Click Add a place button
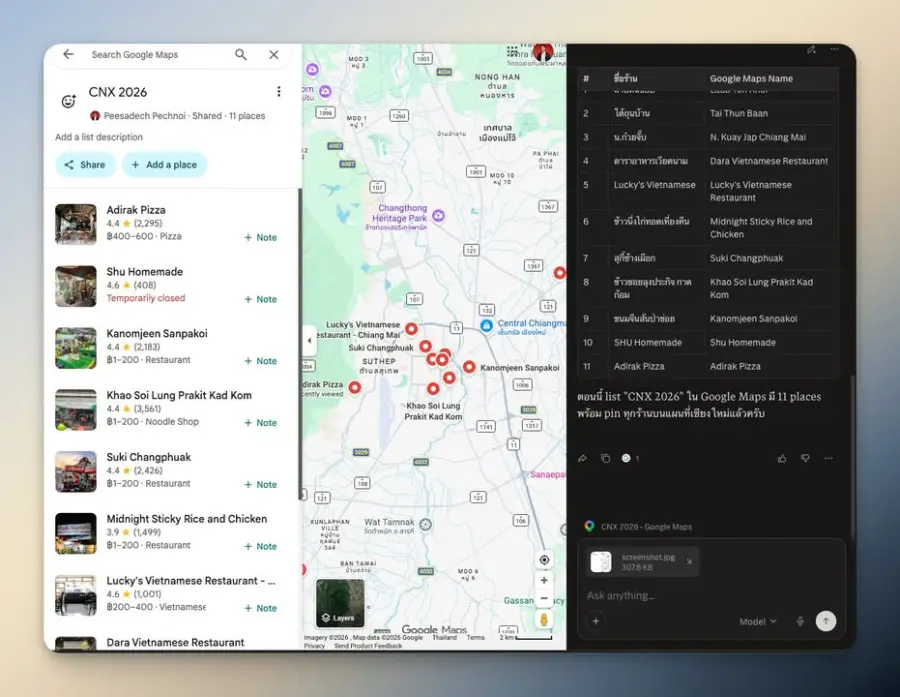Viewport: 900px width, 697px height. point(164,165)
